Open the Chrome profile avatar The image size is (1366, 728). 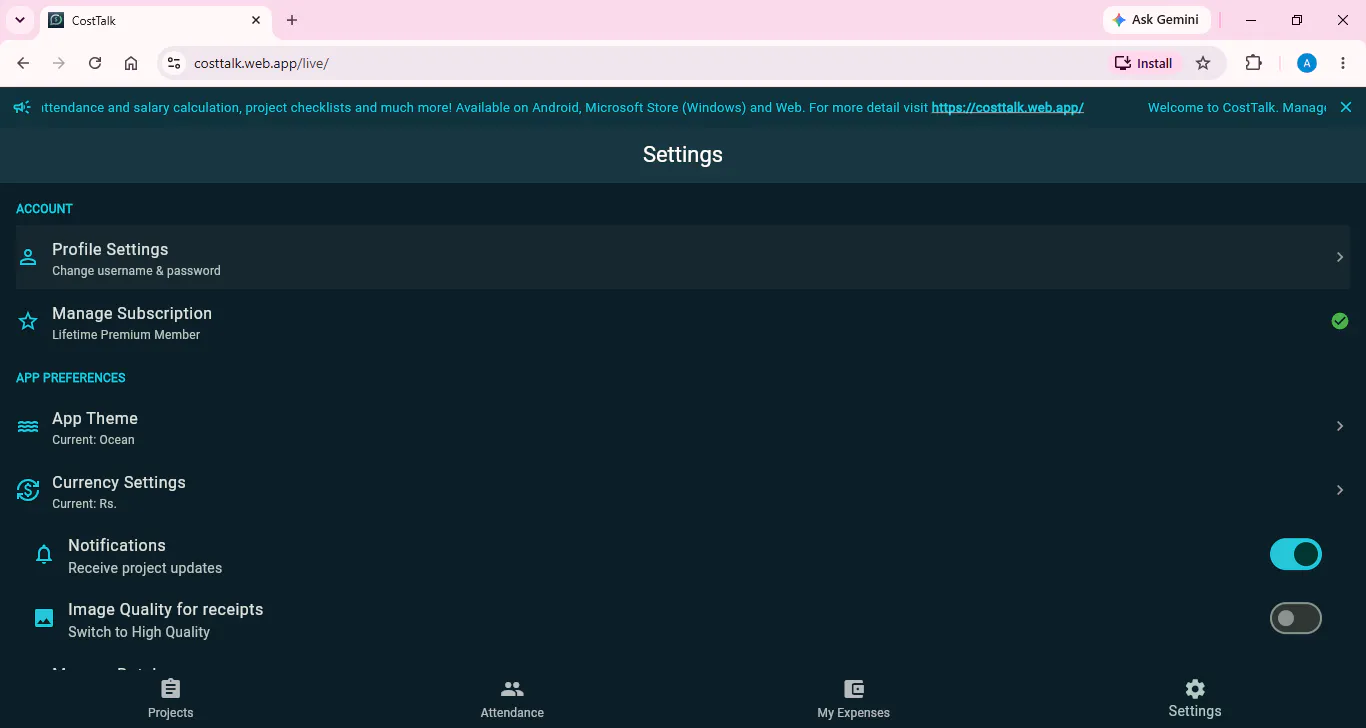(x=1306, y=63)
